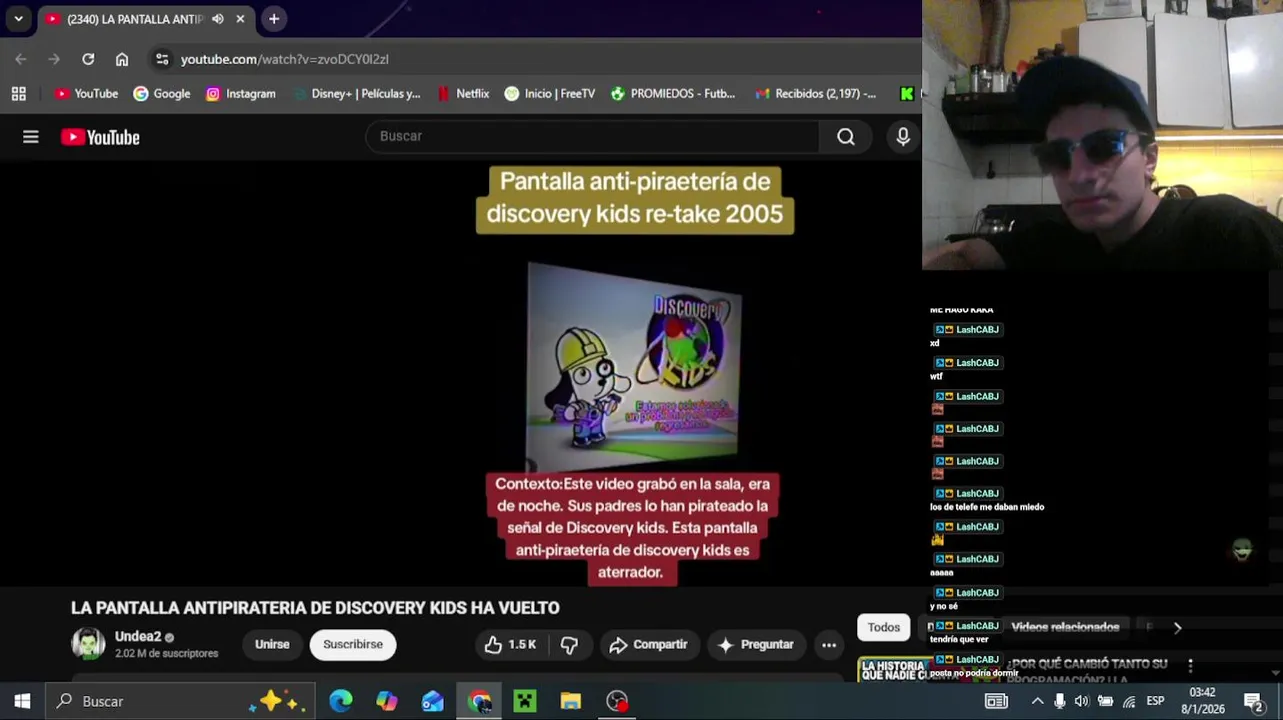
Task: Open the PROMIEDOS bookmark
Action: point(672,93)
